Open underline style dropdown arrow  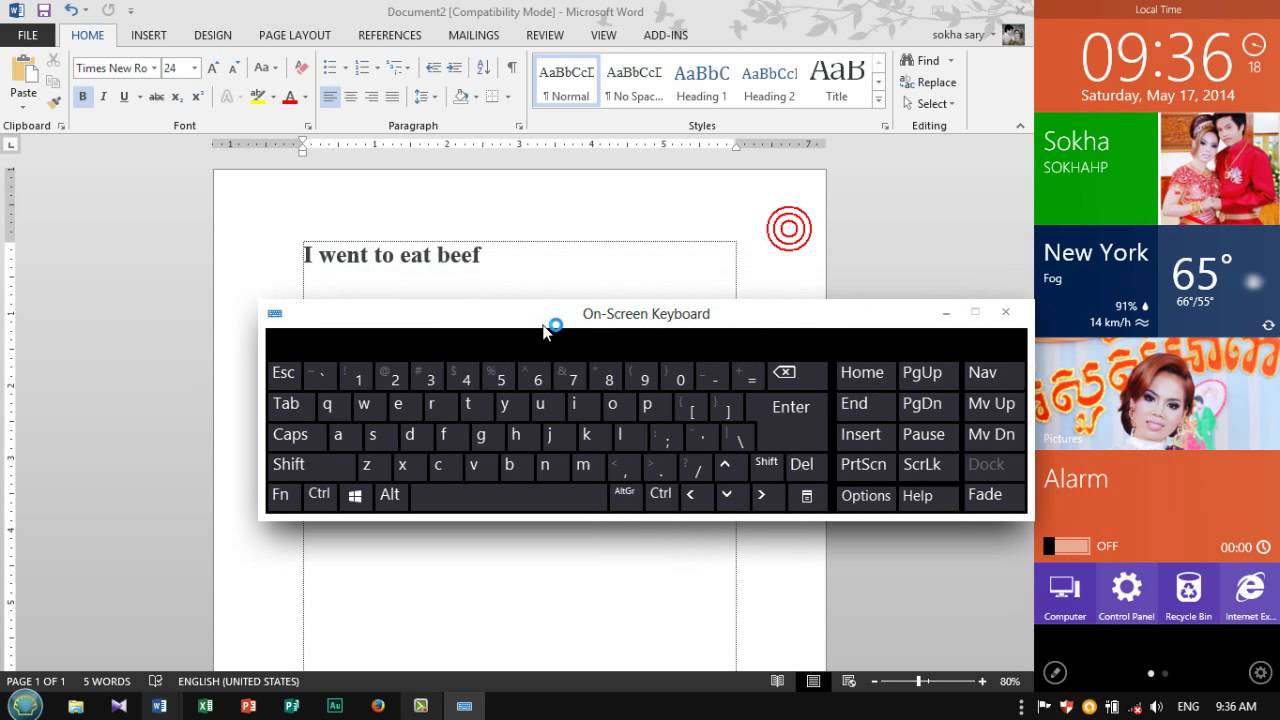(138, 97)
